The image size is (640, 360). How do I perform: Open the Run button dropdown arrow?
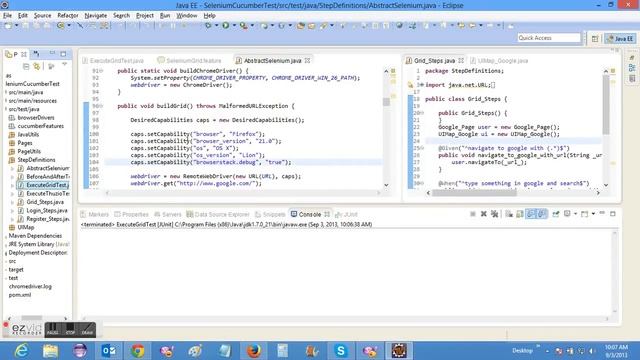234,26
